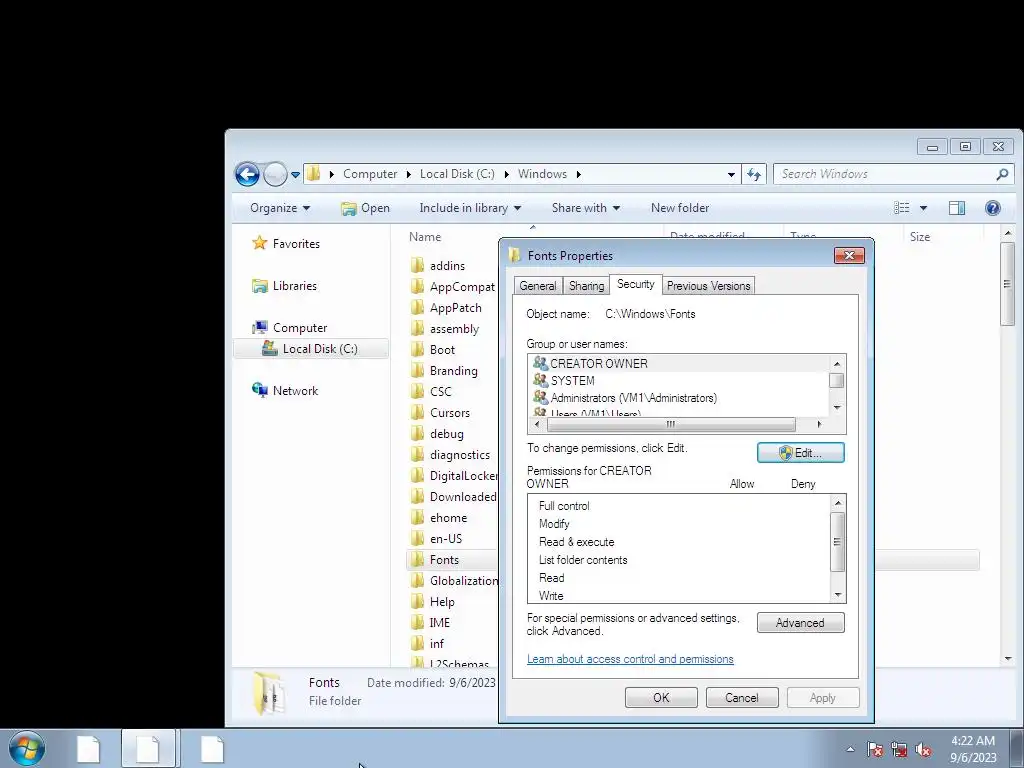Click the Advanced button

pyautogui.click(x=801, y=623)
